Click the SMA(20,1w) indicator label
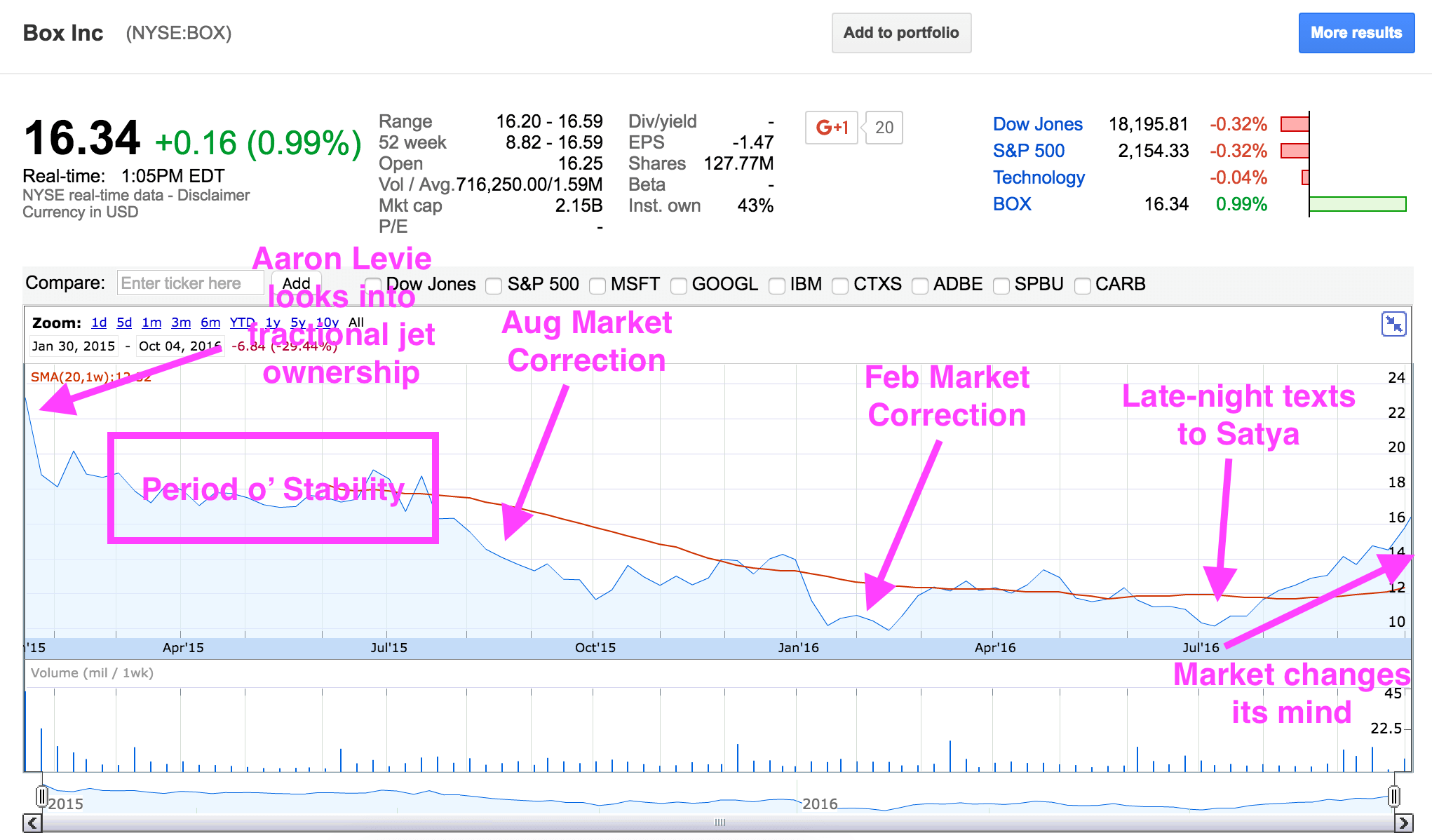Image resolution: width=1432 pixels, height=840 pixels. (x=90, y=377)
